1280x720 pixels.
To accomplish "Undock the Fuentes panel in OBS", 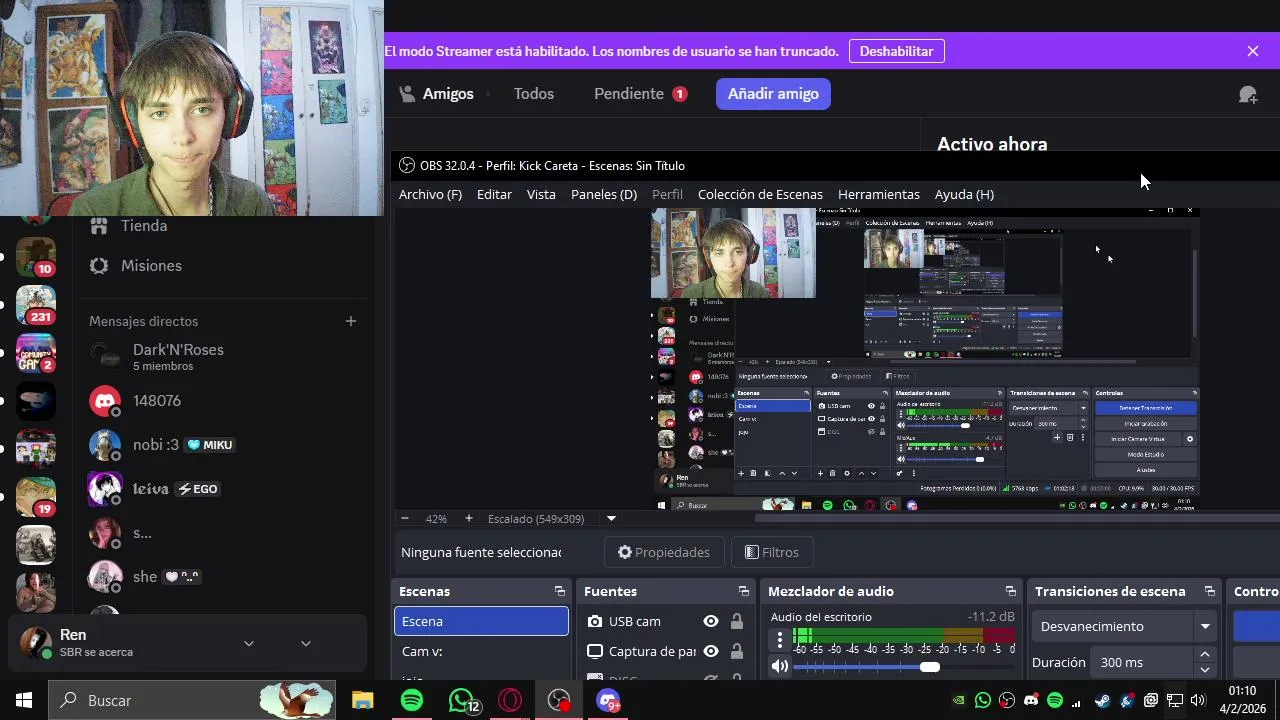I will 743,591.
